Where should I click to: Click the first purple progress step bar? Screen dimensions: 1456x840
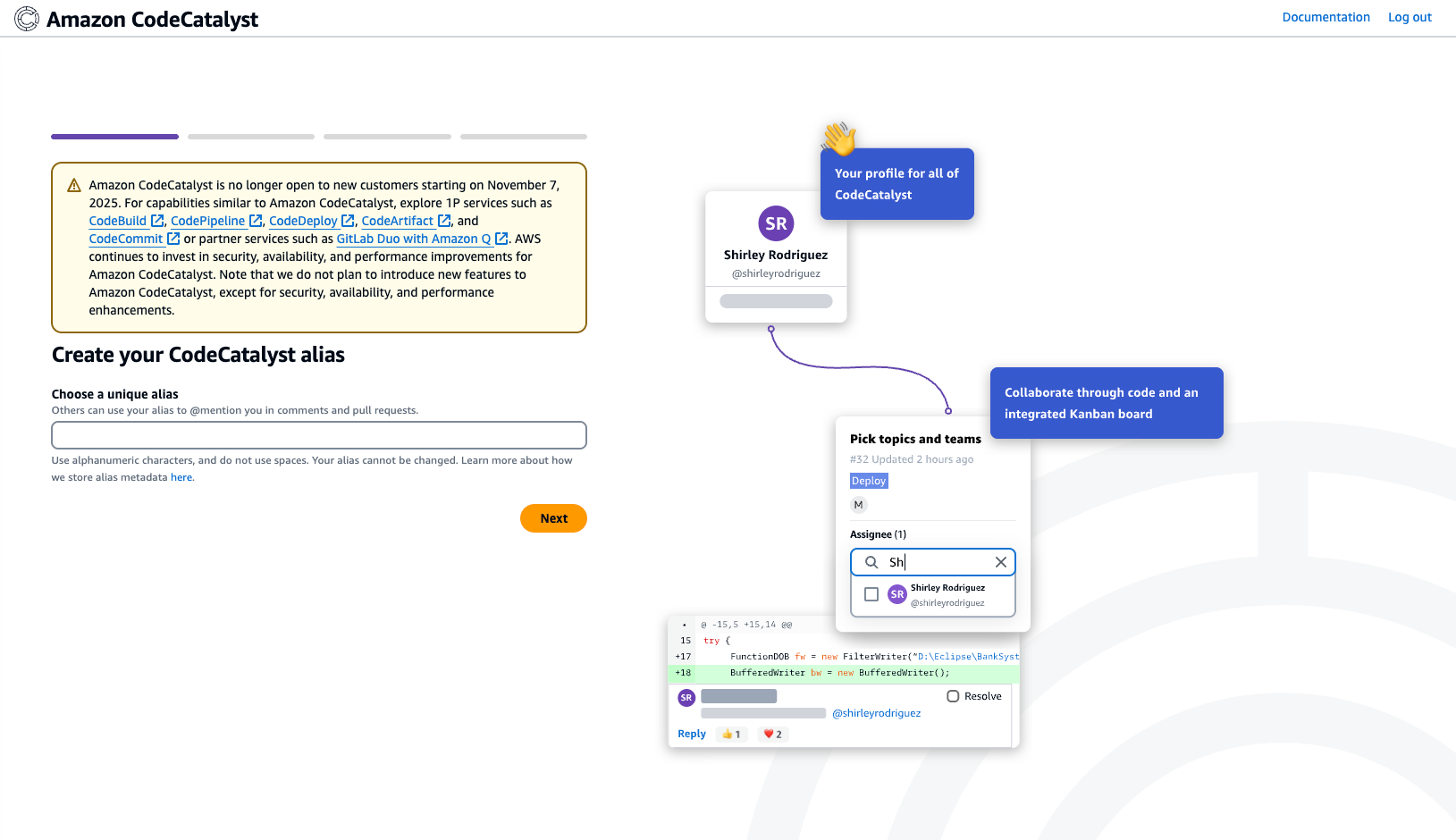(114, 137)
